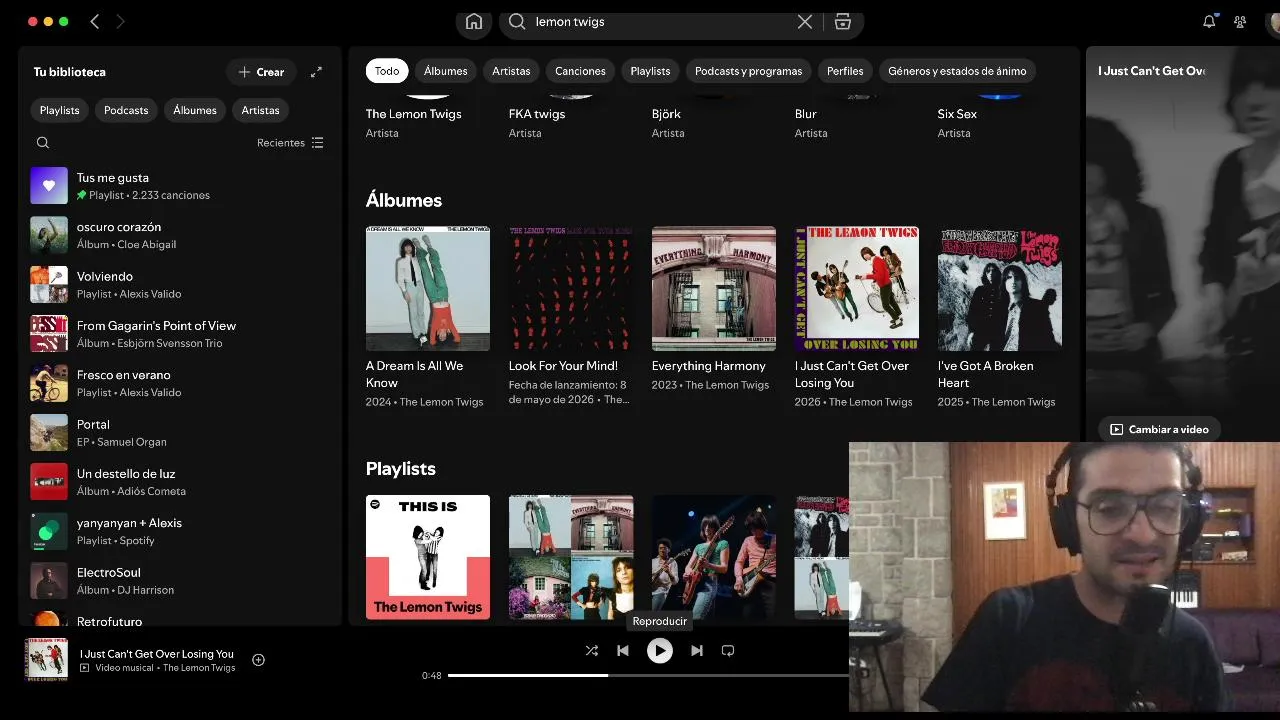The height and width of the screenshot is (720, 1280).
Task: Open Everything Harmony album cover
Action: click(714, 288)
